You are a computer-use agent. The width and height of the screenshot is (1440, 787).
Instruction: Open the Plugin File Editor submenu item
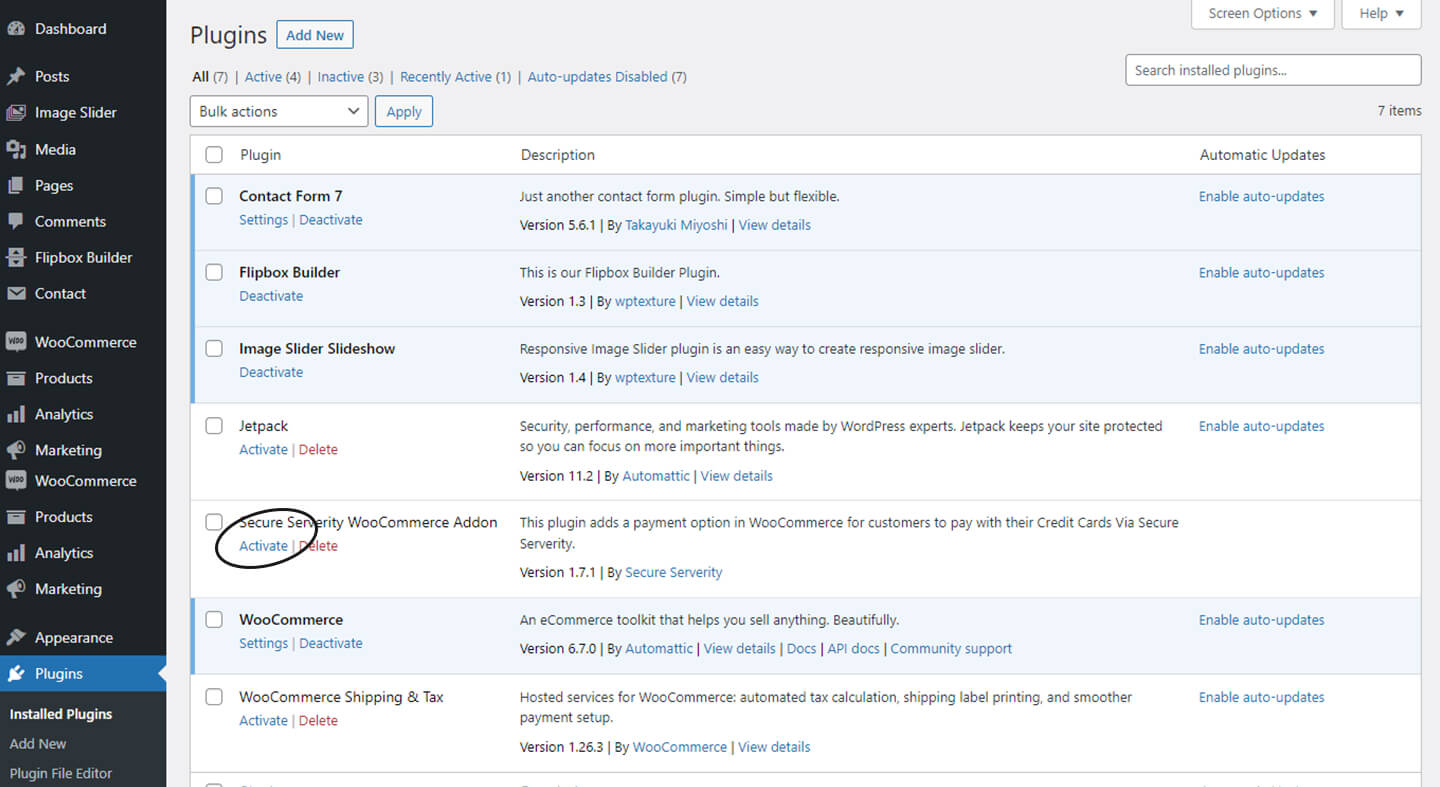pyautogui.click(x=61, y=773)
